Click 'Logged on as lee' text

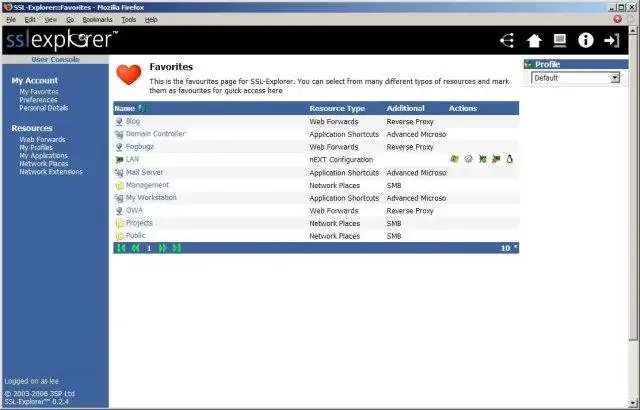tap(31, 381)
